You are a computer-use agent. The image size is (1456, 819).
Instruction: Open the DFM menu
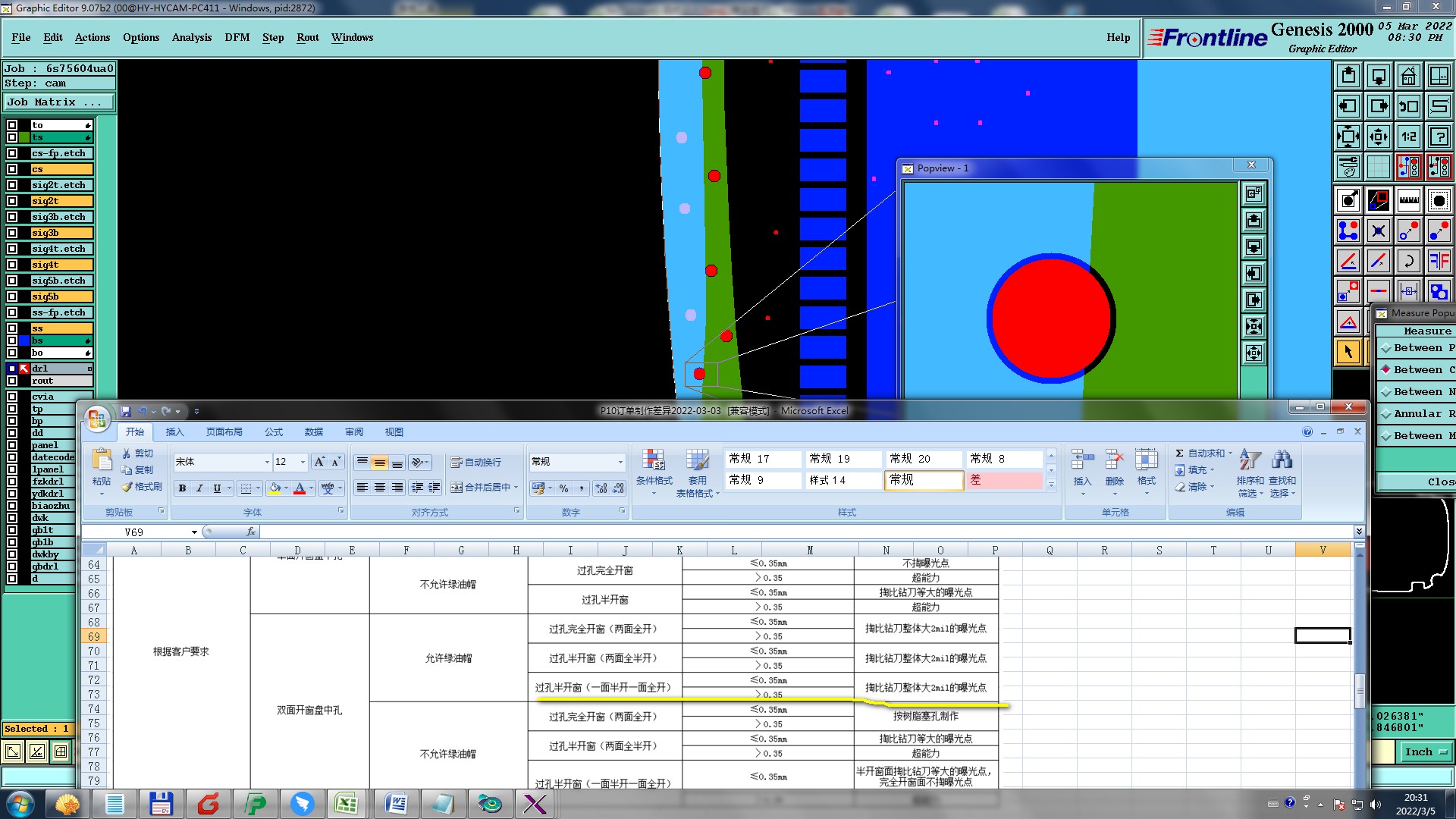tap(237, 37)
